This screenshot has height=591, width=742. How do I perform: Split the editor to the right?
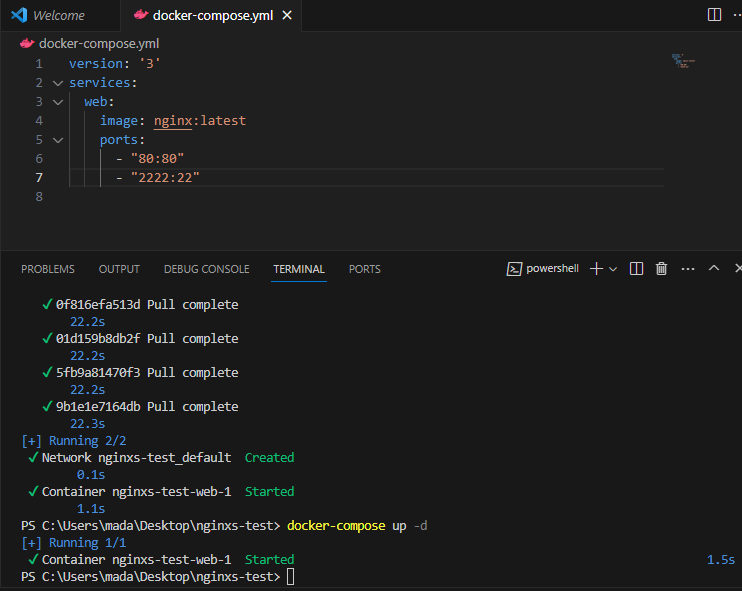tap(714, 15)
